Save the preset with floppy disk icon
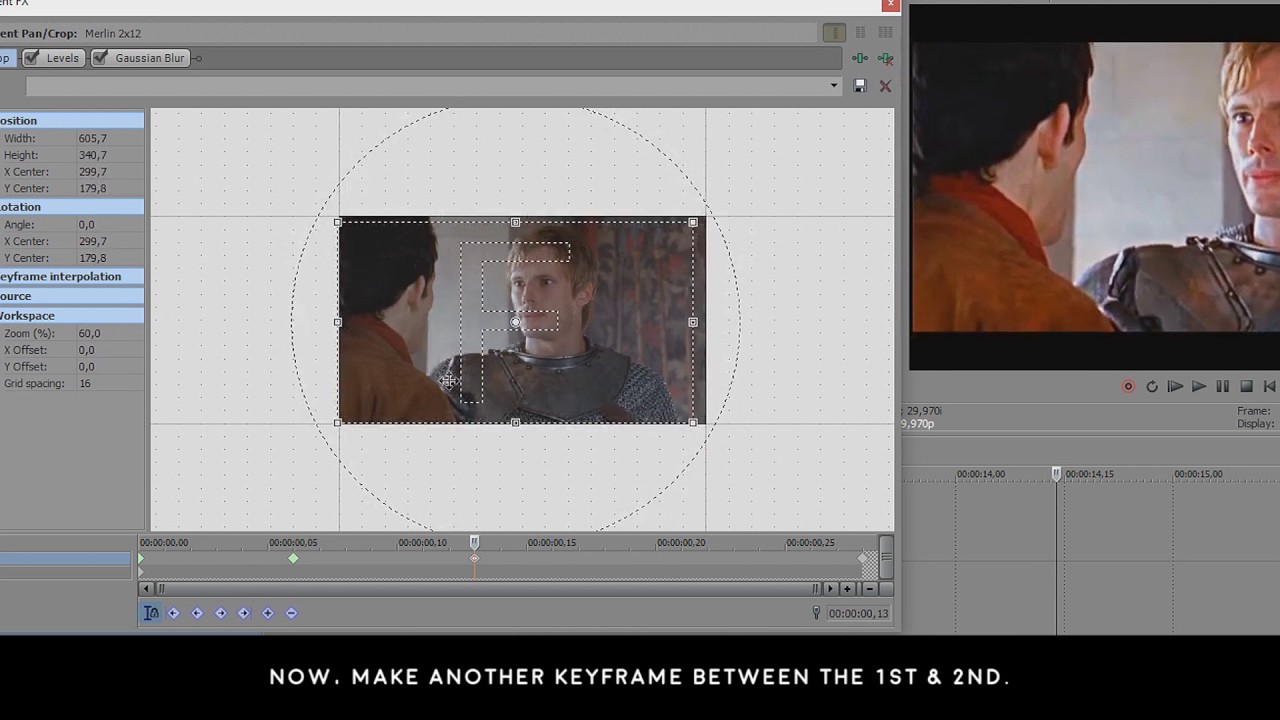The height and width of the screenshot is (720, 1280). point(860,86)
